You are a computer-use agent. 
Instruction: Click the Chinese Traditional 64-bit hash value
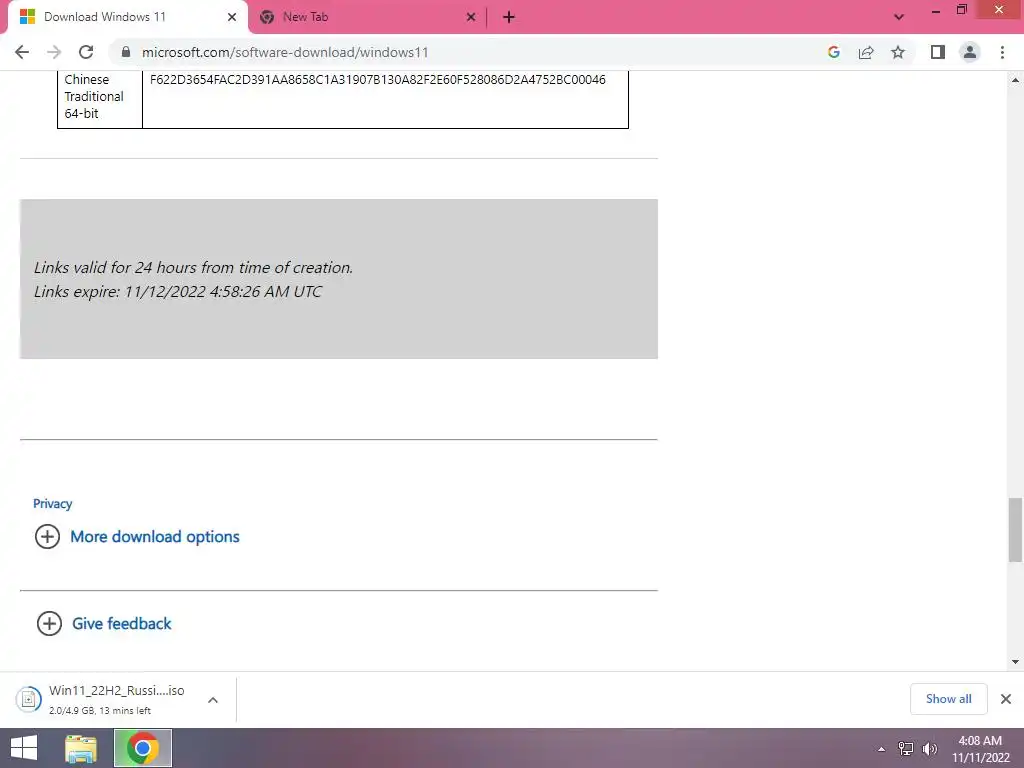point(377,80)
